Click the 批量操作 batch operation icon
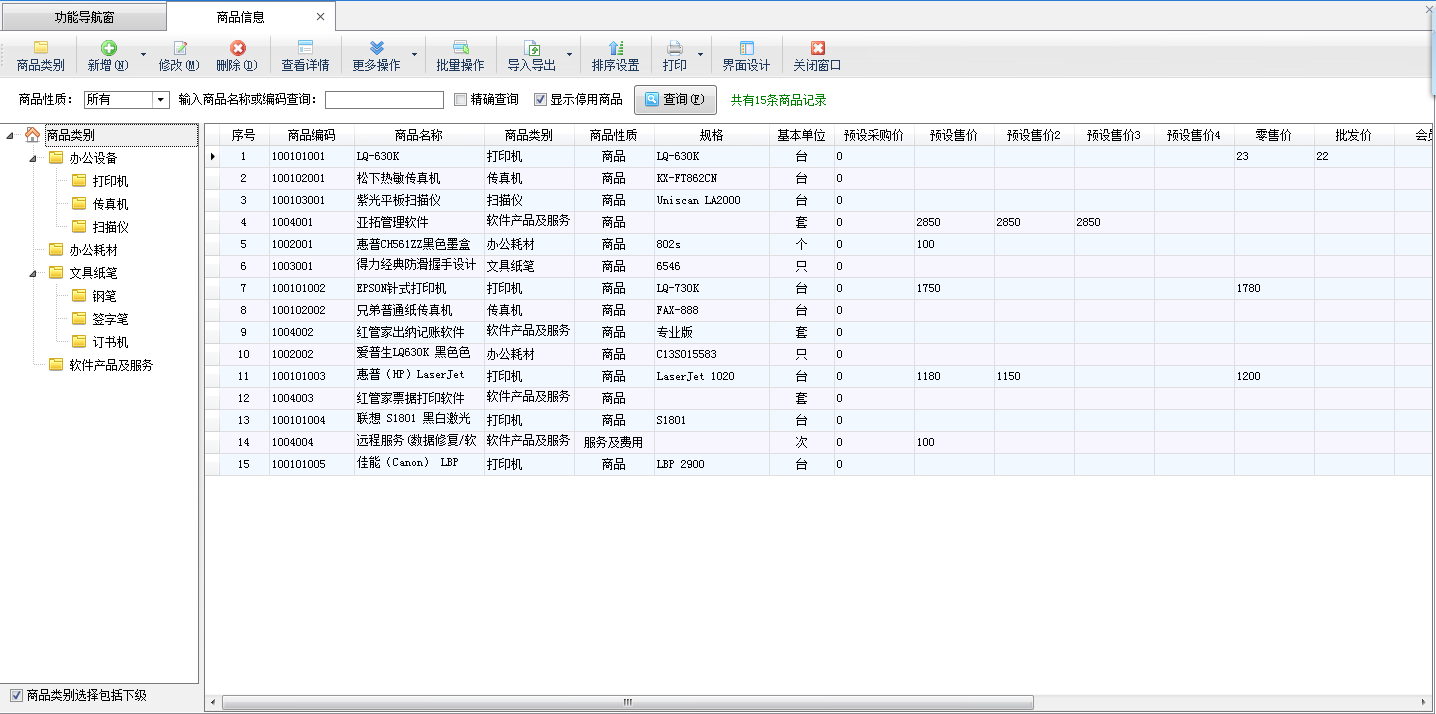 [x=460, y=48]
